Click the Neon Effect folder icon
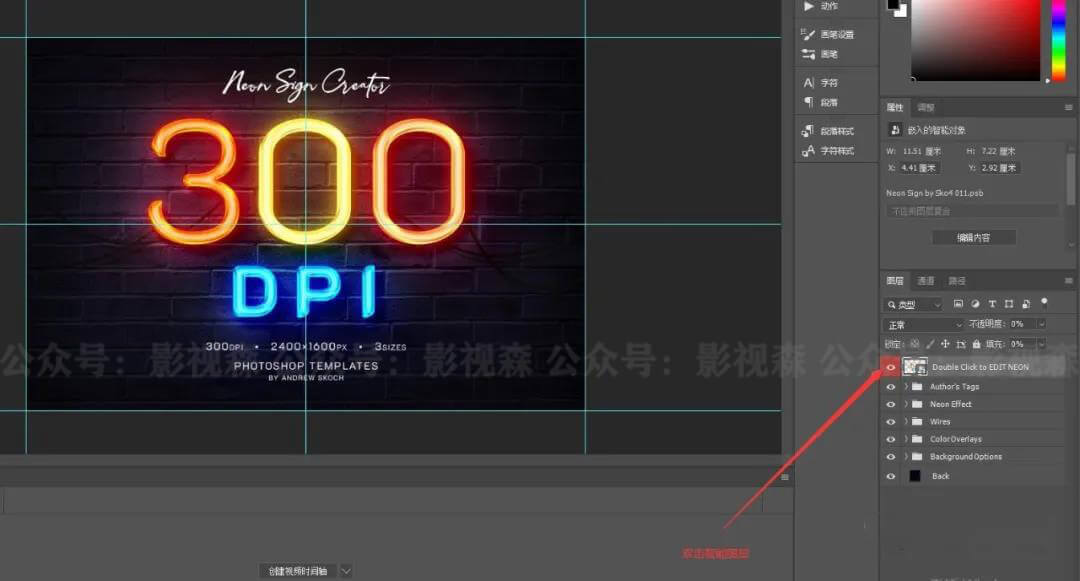This screenshot has width=1080, height=581. click(x=917, y=404)
